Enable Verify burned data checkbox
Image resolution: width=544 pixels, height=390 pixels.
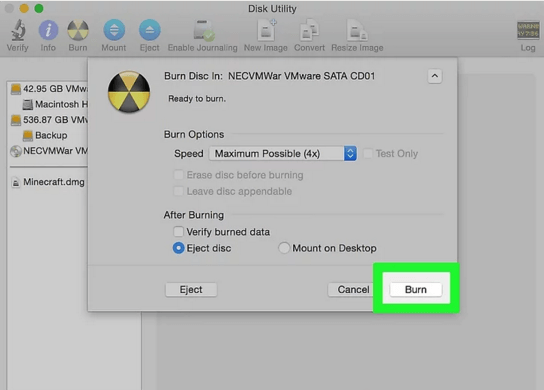178,231
